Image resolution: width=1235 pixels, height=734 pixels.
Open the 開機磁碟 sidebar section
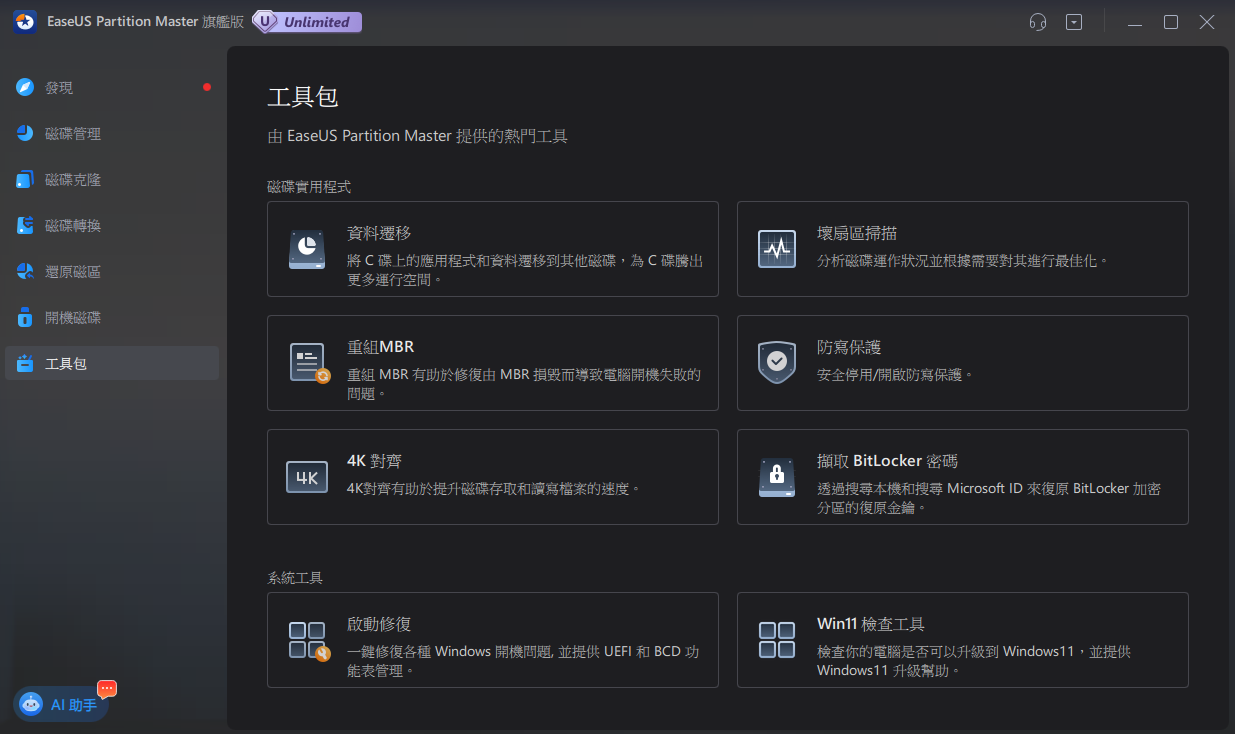112,318
